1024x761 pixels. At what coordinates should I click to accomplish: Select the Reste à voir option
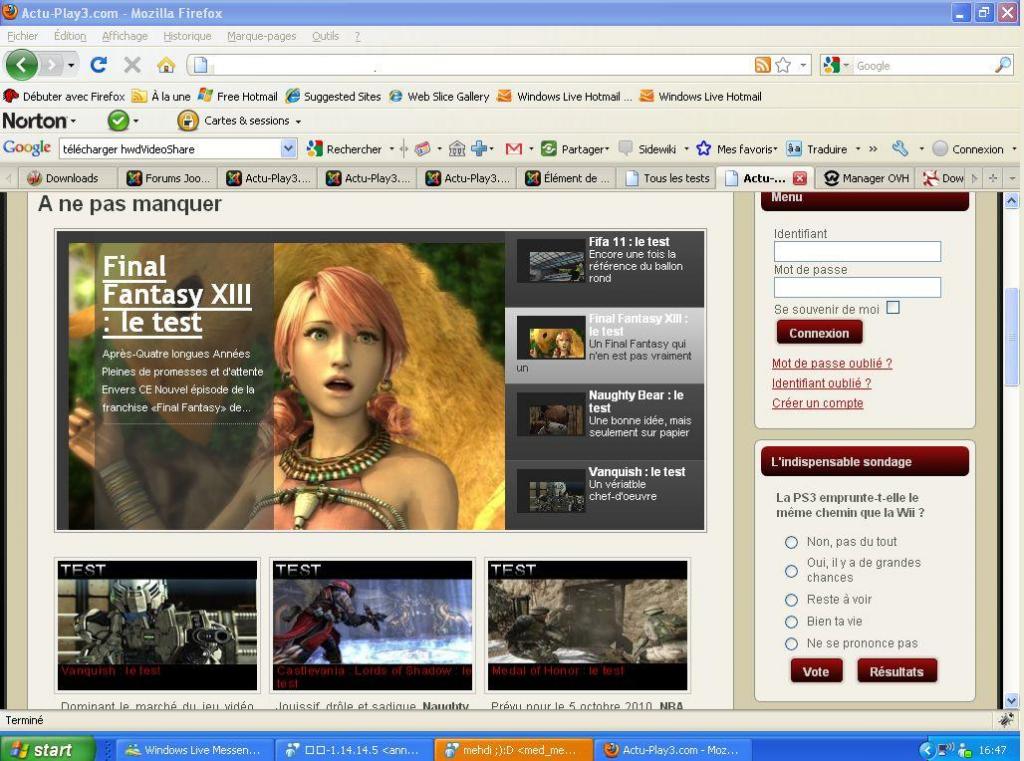click(x=791, y=600)
